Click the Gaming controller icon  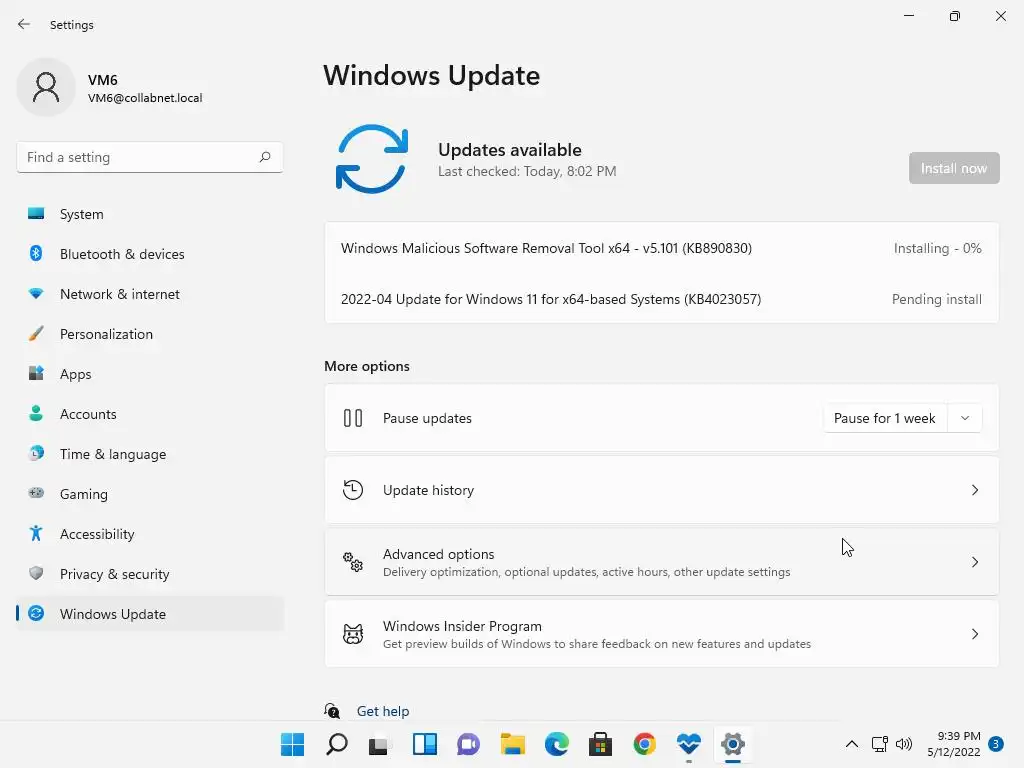click(x=36, y=493)
